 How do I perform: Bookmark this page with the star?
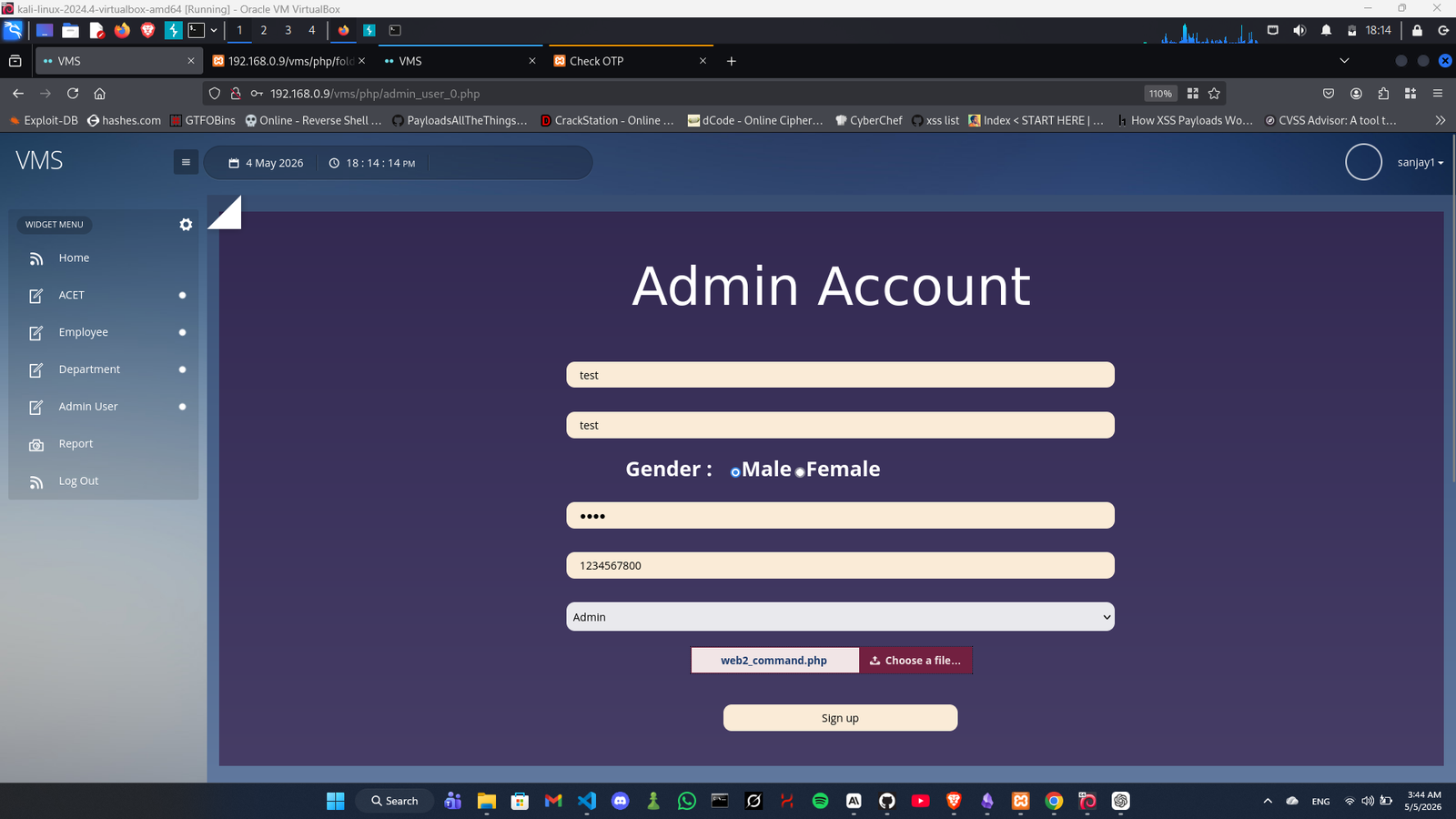click(x=1214, y=93)
